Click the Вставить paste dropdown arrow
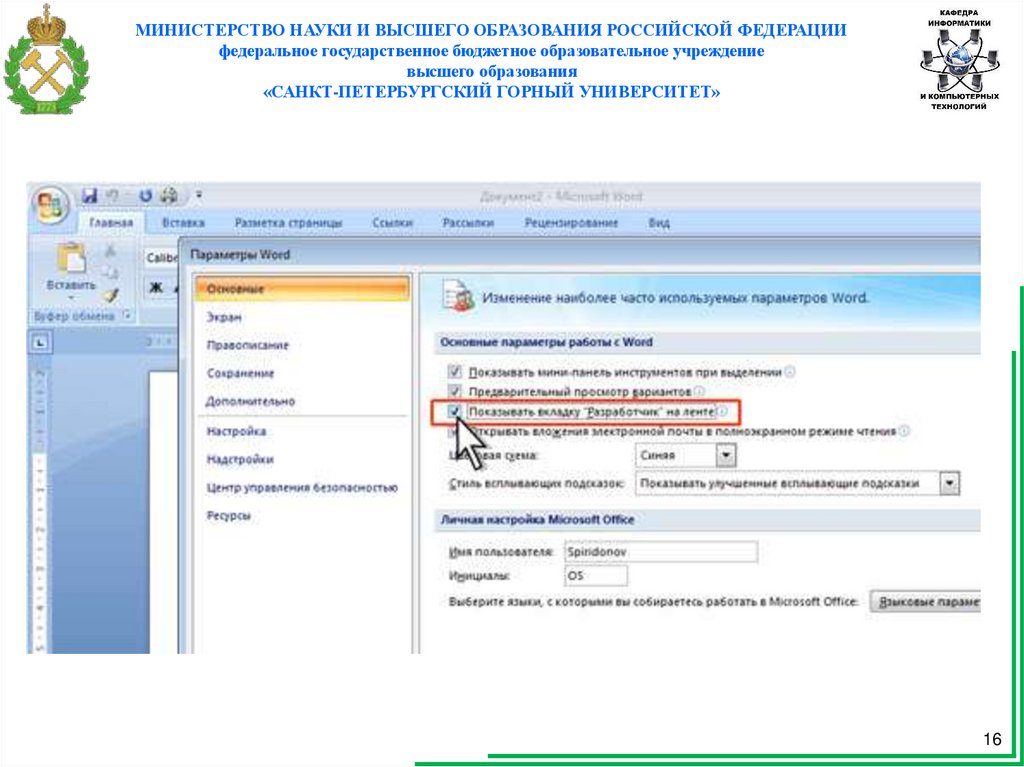Viewport: 1024px width, 767px height. [71, 297]
